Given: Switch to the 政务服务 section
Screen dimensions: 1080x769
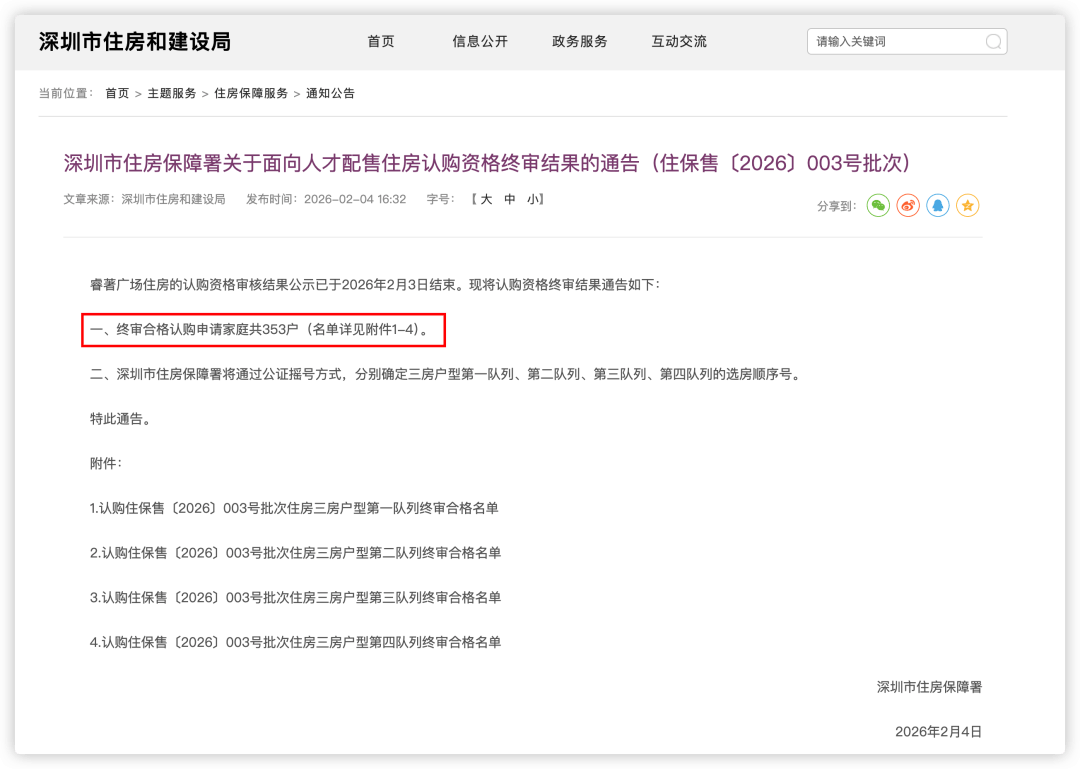Looking at the screenshot, I should tap(579, 41).
